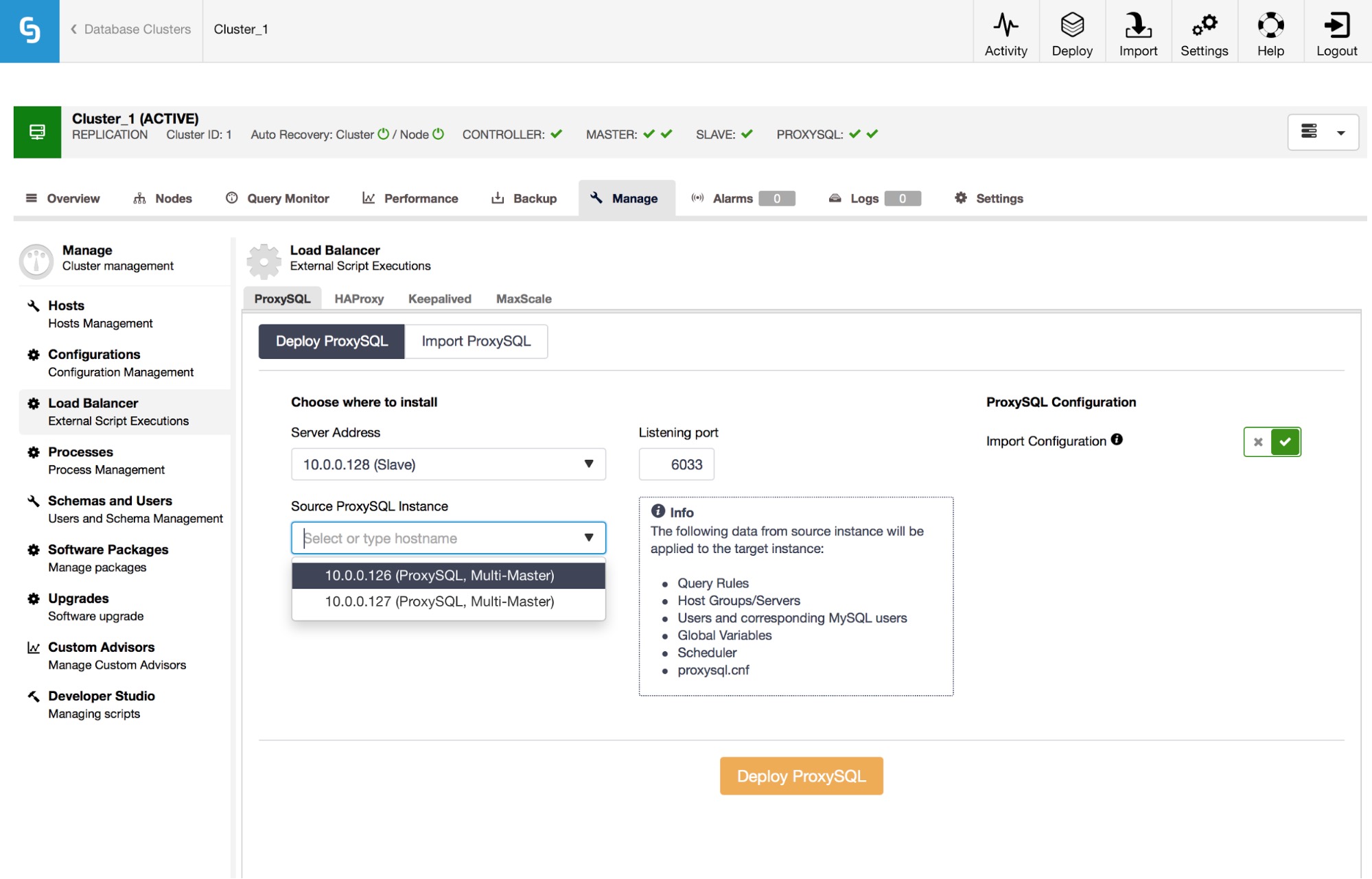Switch to the MaxScale tab
The height and width of the screenshot is (879, 1372).
[524, 298]
